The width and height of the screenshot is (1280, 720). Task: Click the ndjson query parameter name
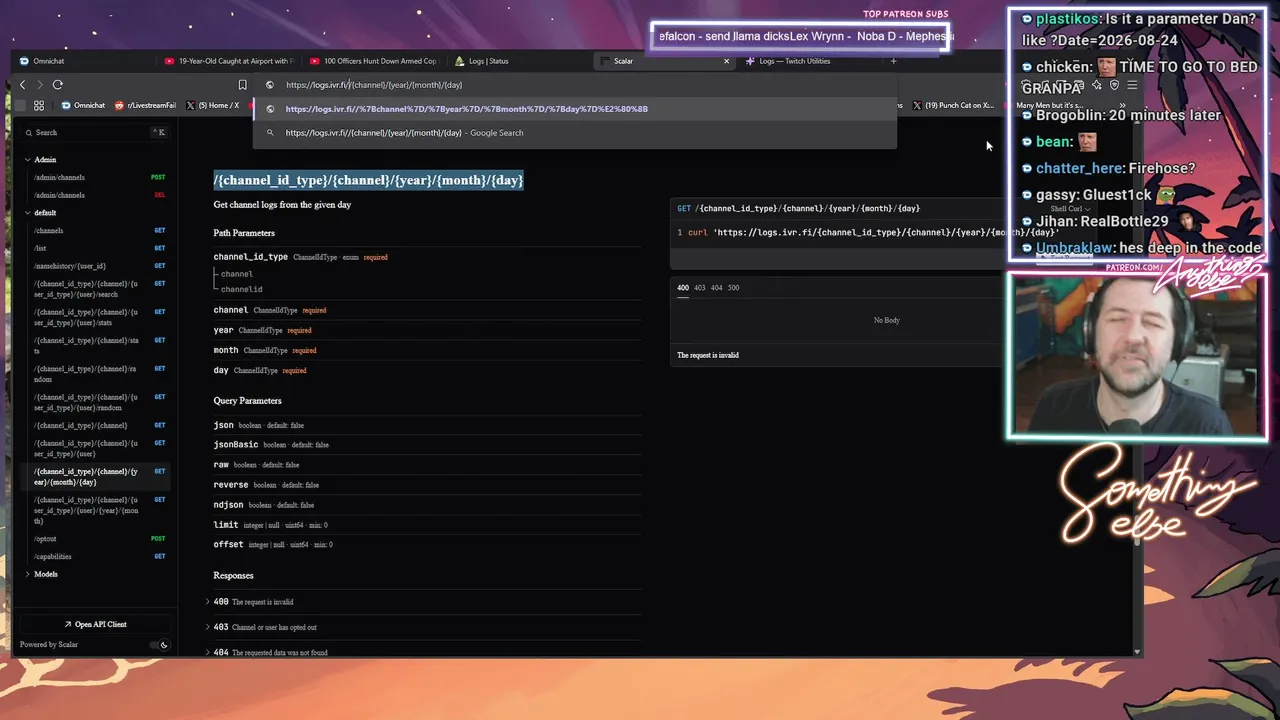coord(228,505)
